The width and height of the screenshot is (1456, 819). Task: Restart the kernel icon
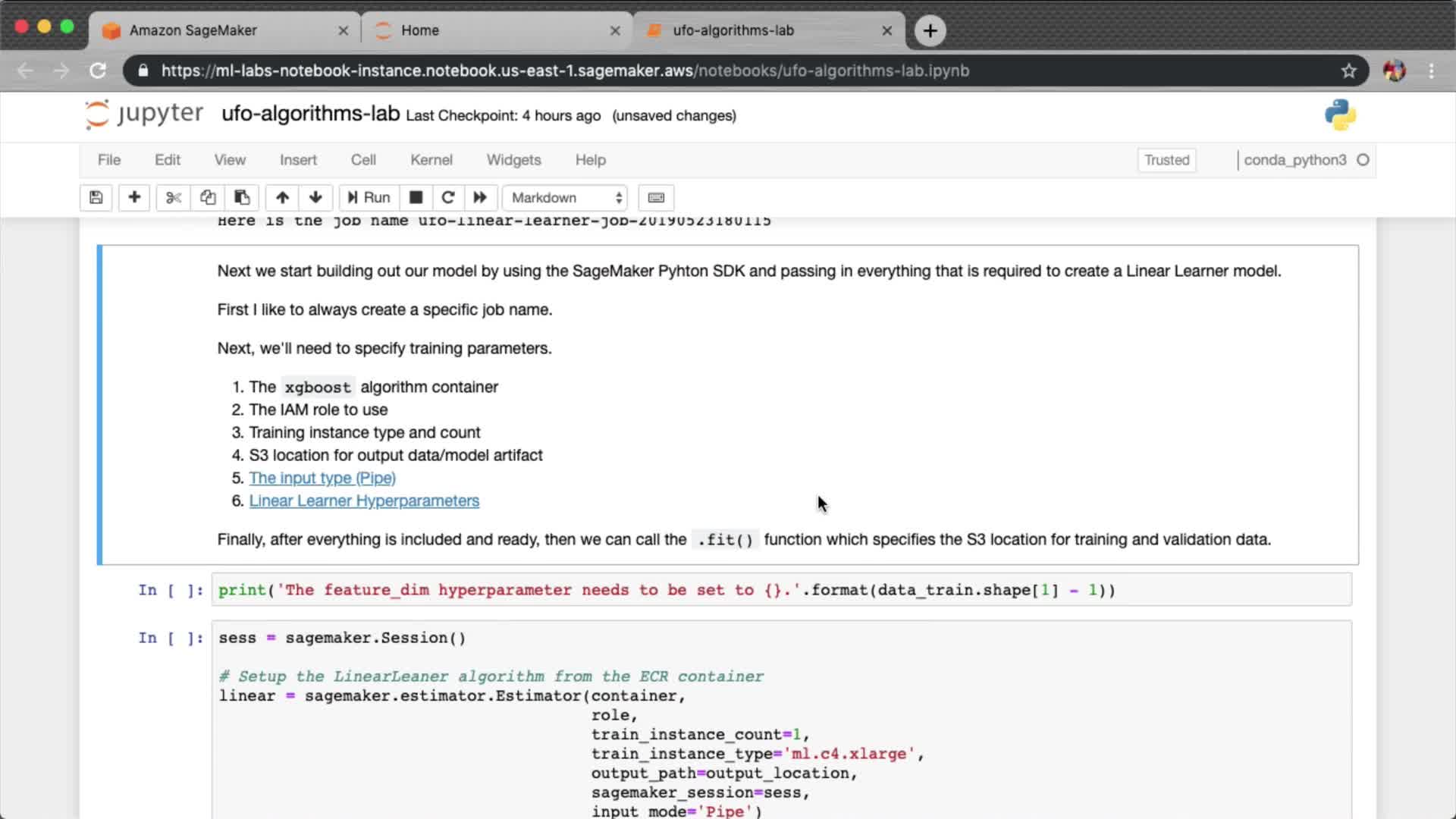447,197
